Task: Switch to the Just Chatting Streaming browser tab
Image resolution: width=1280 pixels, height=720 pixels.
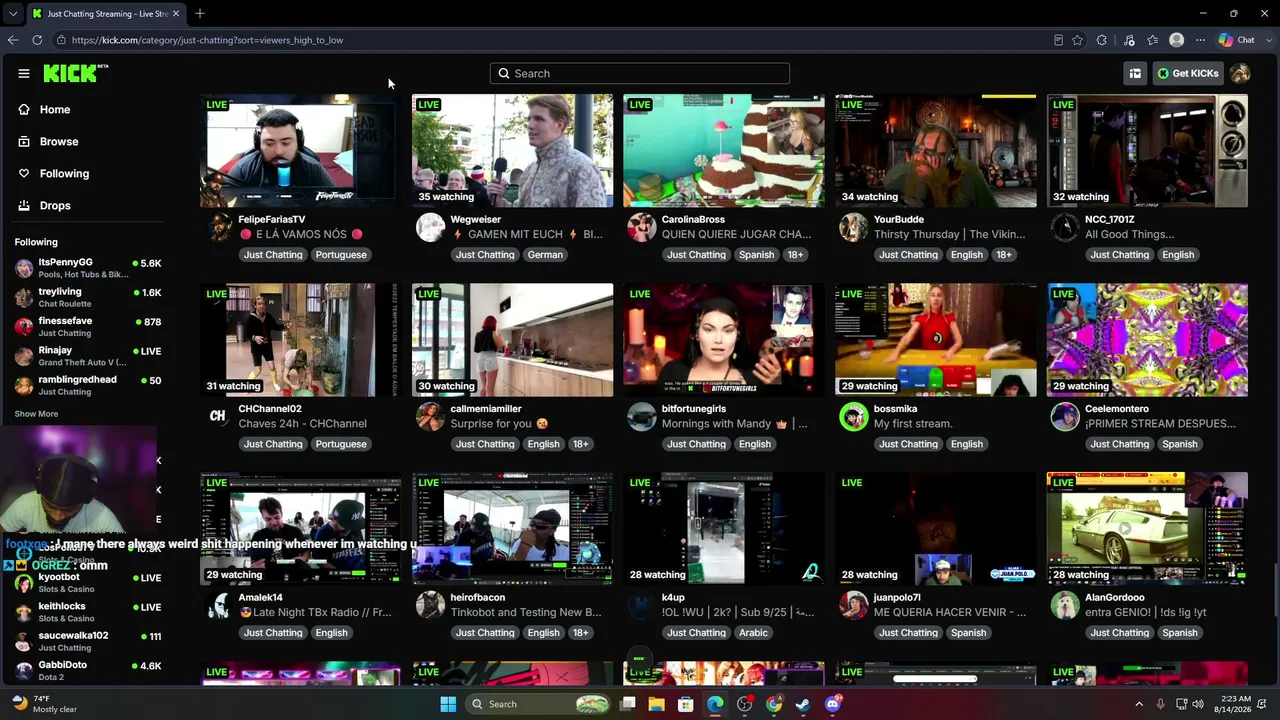Action: click(x=105, y=13)
